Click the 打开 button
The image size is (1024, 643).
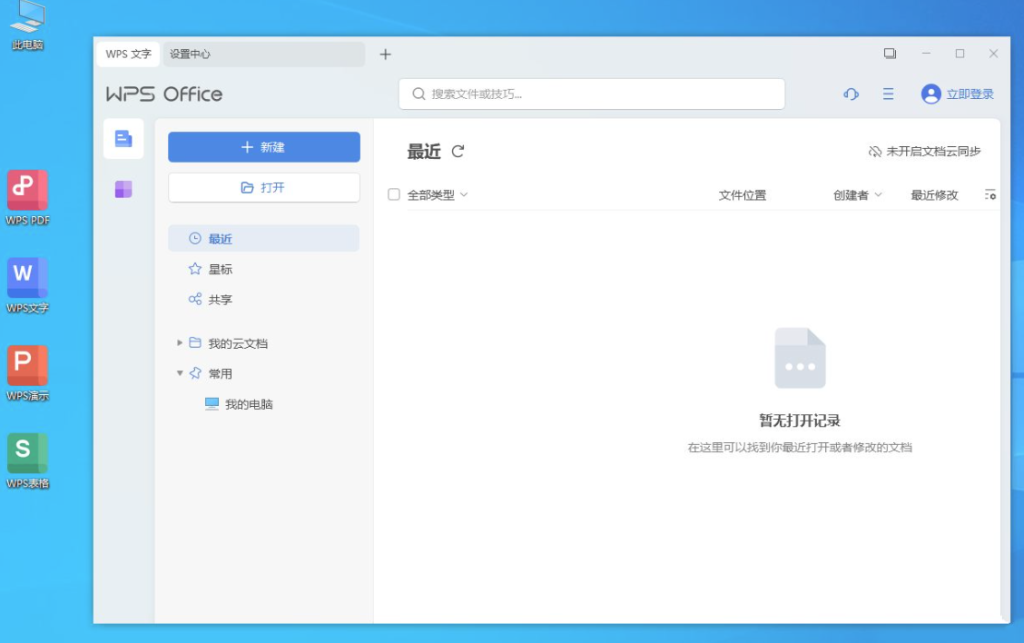pyautogui.click(x=264, y=187)
